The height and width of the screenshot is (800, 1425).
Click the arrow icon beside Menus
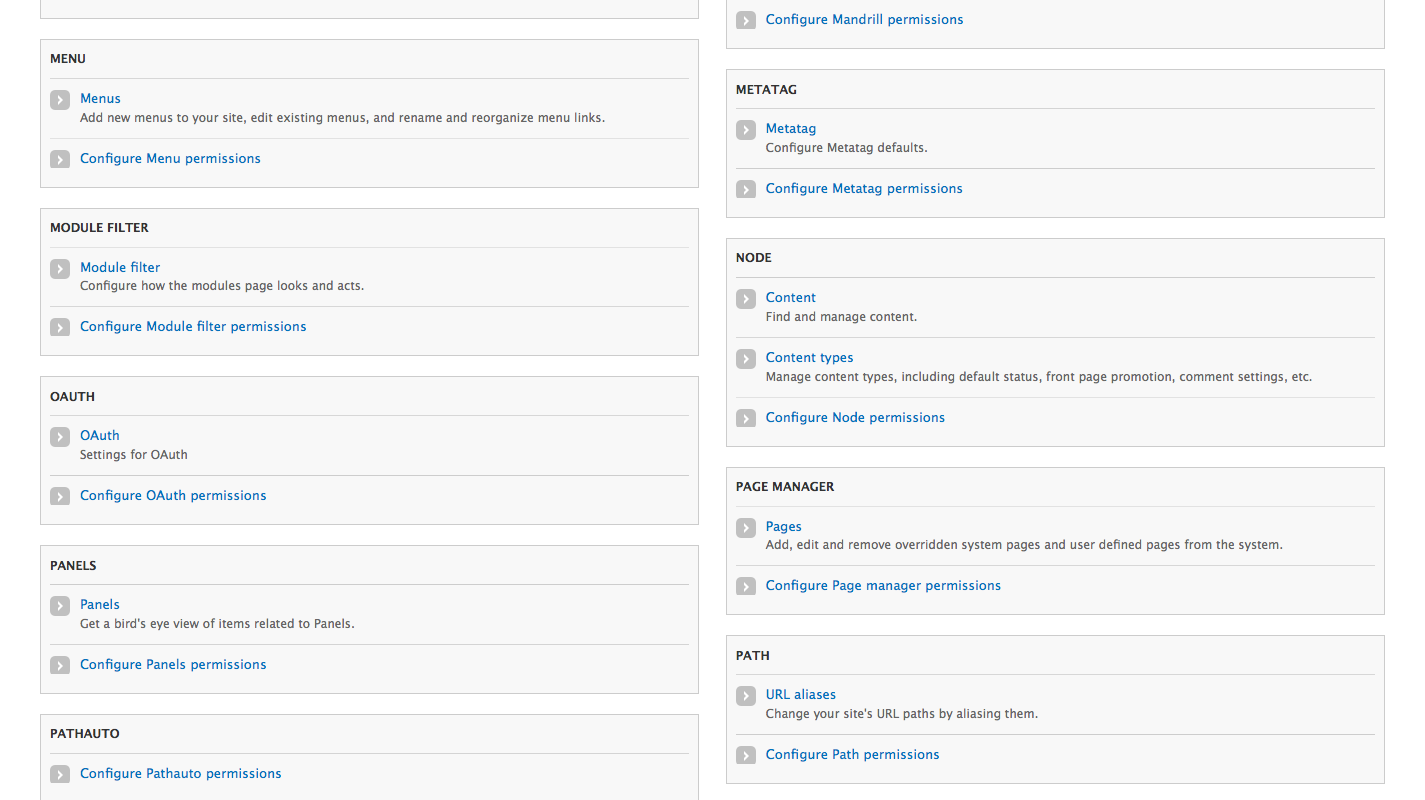coord(60,99)
